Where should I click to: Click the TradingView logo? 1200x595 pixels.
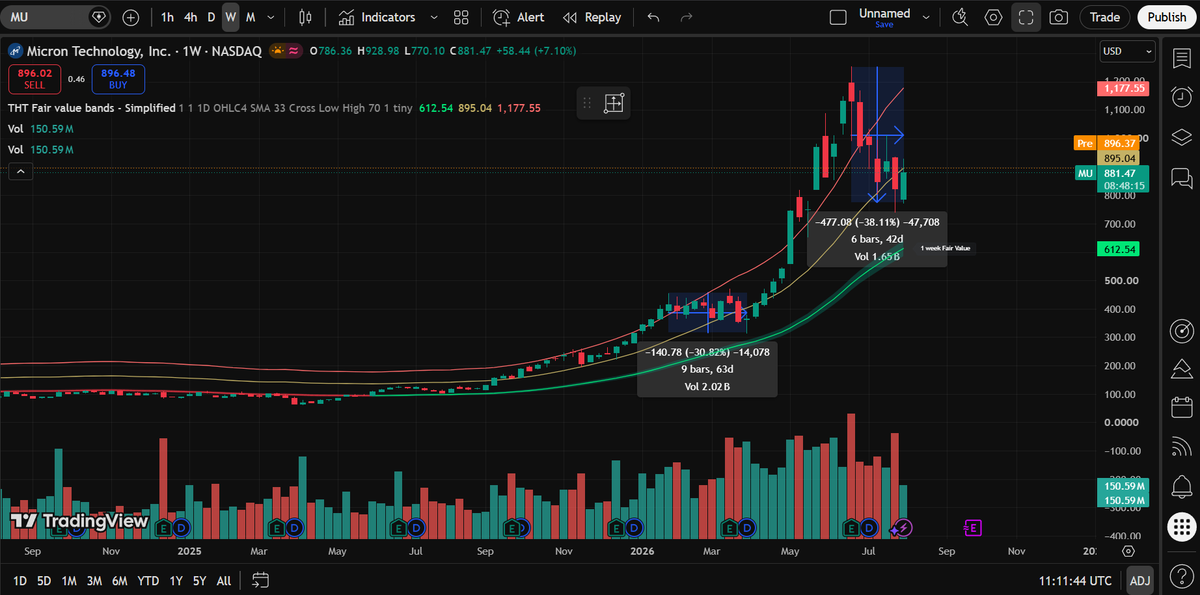(x=80, y=521)
